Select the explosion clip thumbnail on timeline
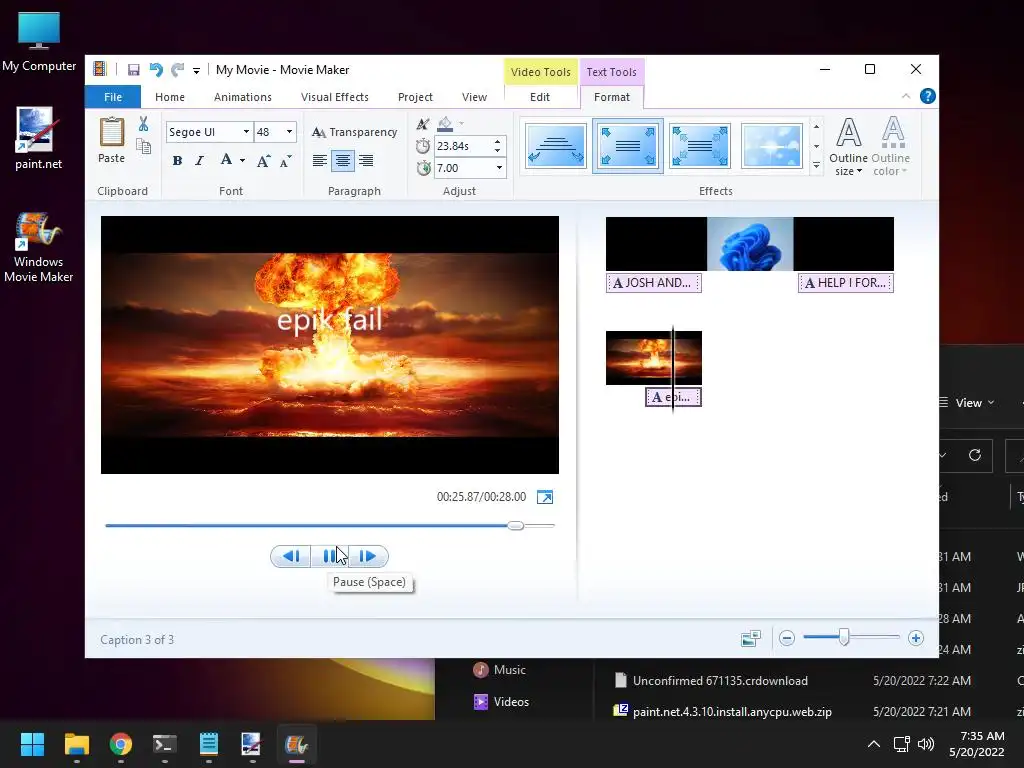Screen dimensions: 1024x768 (654, 358)
